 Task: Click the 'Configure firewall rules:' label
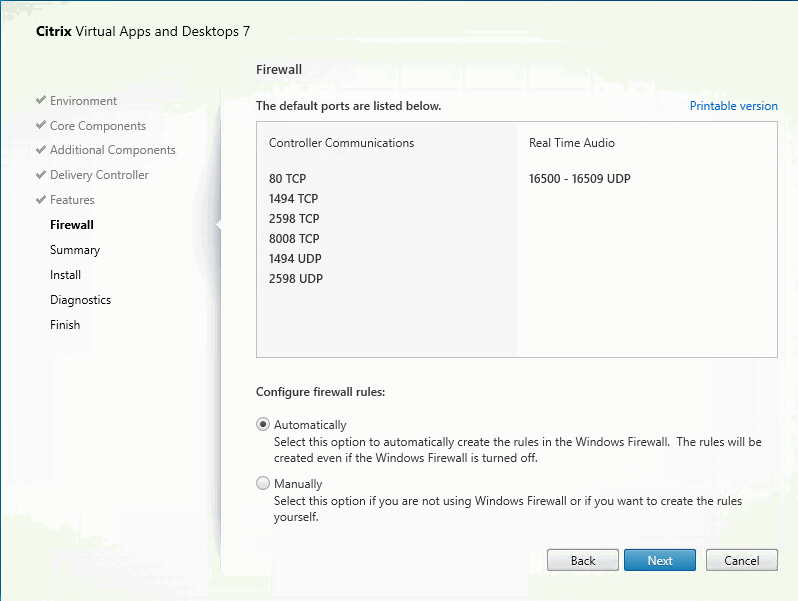[321, 392]
